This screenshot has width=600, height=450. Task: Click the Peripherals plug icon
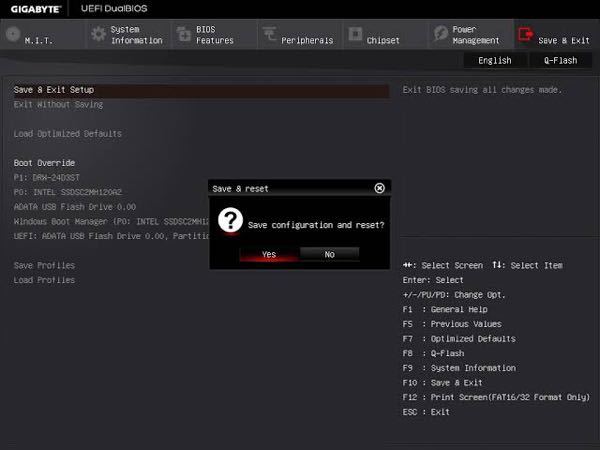(x=269, y=34)
